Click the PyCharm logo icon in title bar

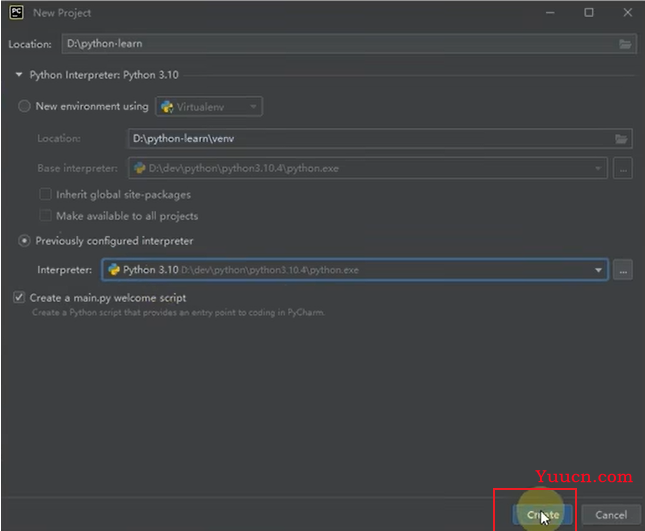tap(16, 12)
